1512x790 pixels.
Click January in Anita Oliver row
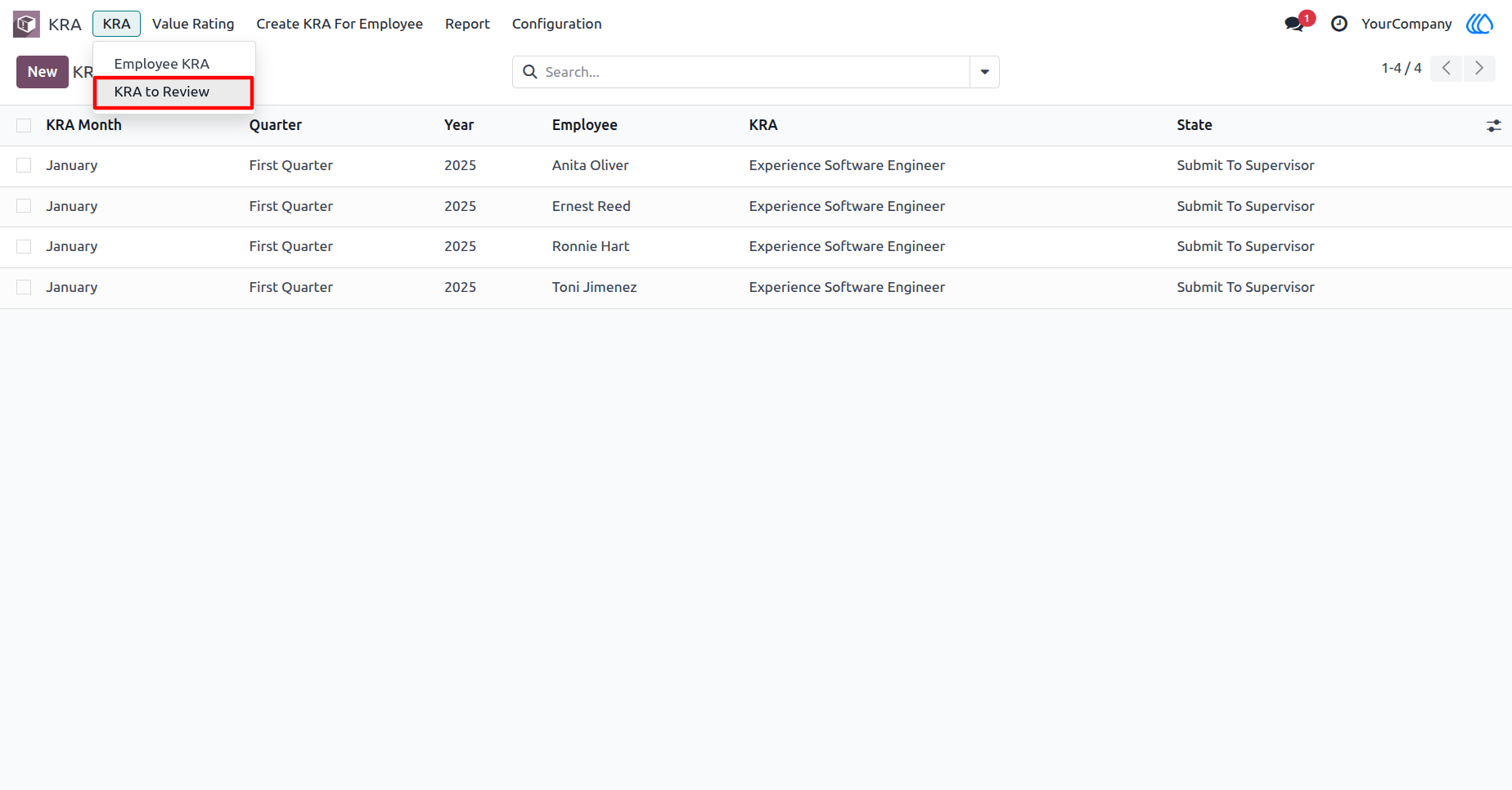(72, 165)
